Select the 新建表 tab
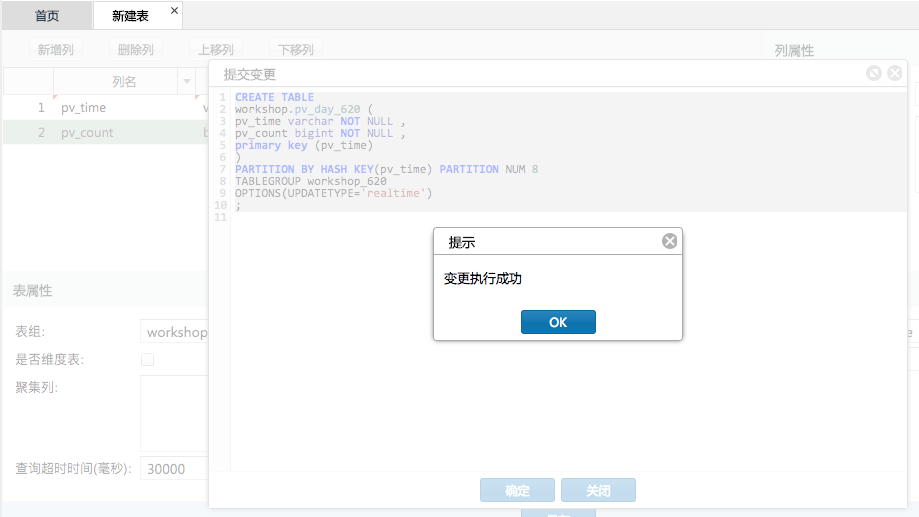919x517 pixels. (130, 16)
